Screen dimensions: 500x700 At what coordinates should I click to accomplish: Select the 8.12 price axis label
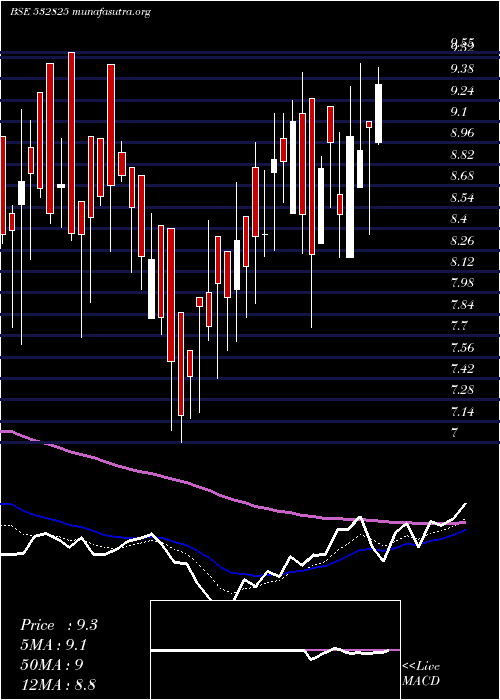[x=462, y=262]
